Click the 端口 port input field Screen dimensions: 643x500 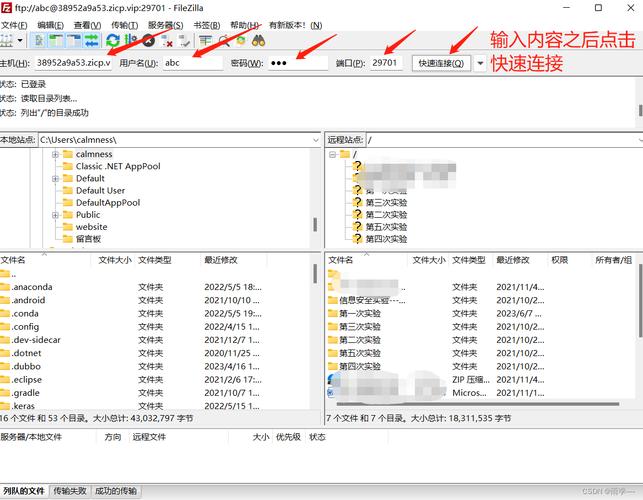point(386,63)
